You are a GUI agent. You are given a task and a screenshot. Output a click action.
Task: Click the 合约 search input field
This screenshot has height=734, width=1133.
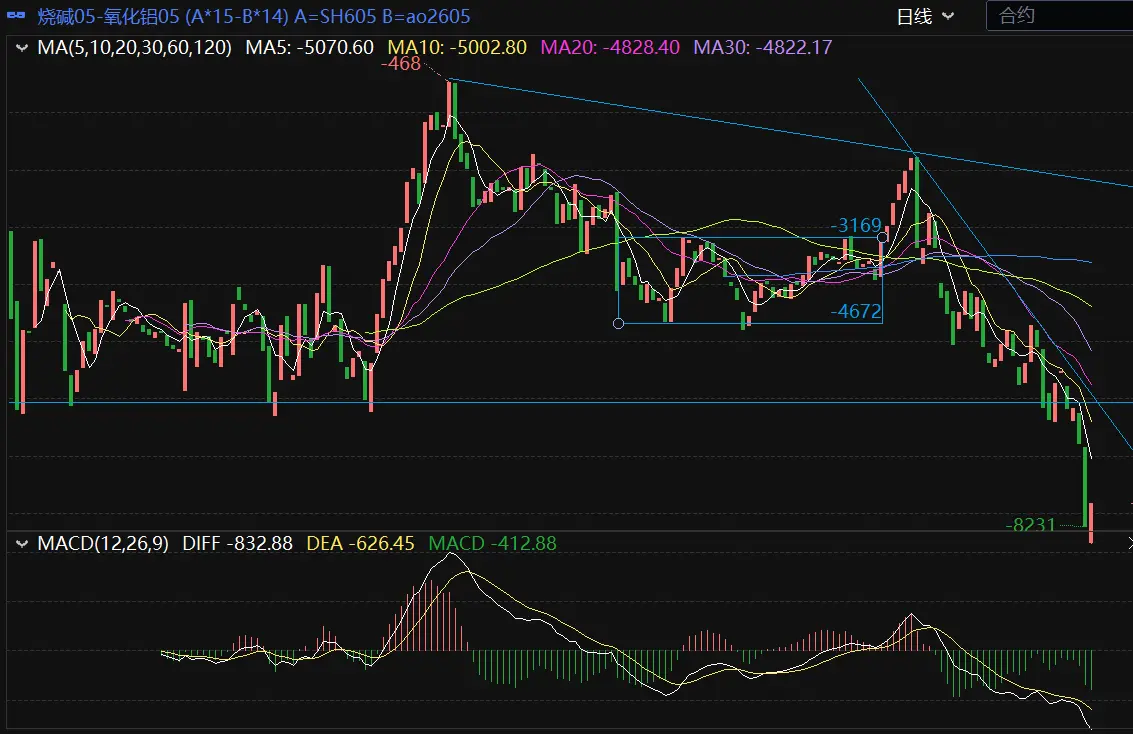click(x=1058, y=16)
